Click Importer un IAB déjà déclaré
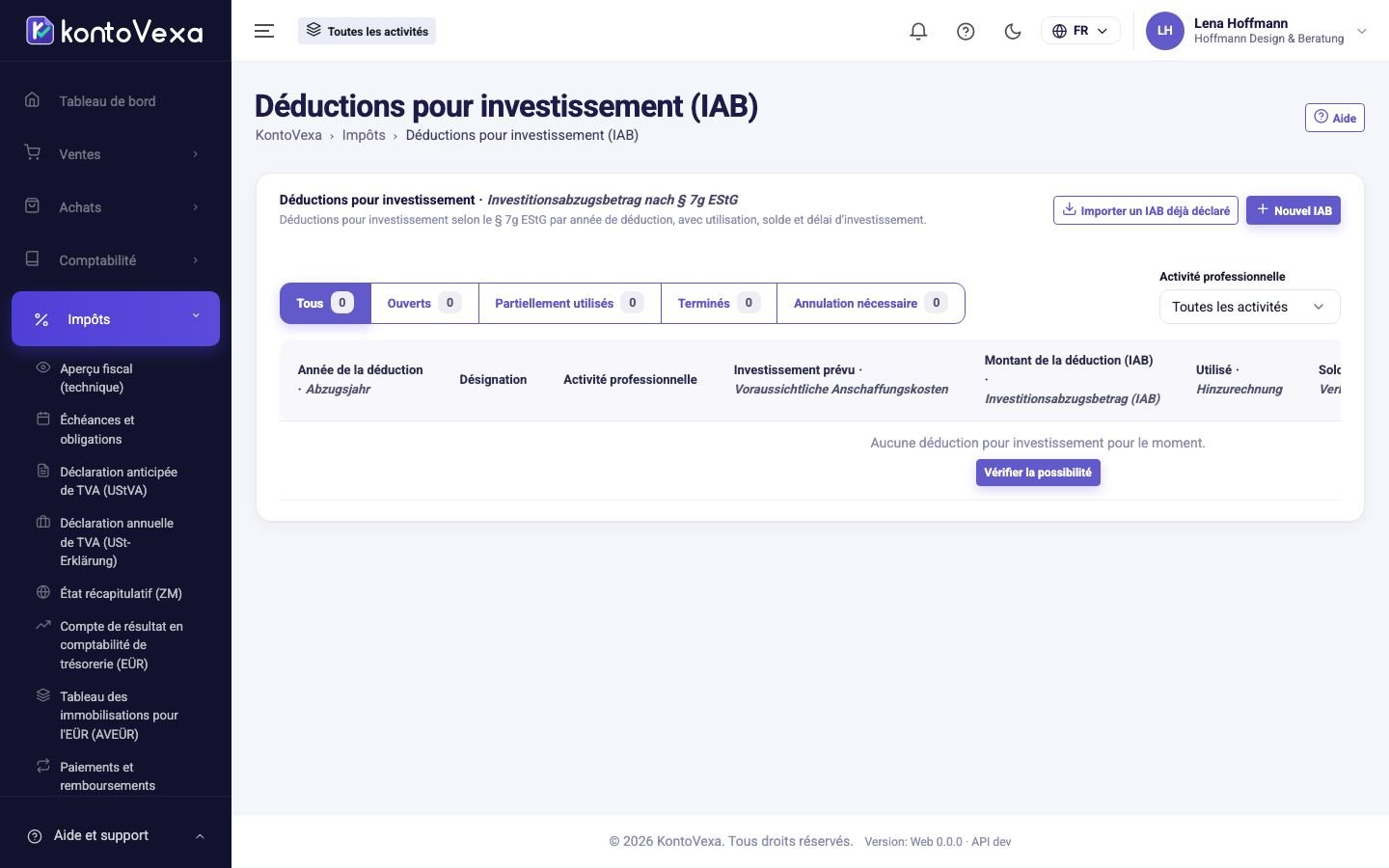Screen dimensions: 1389x868 [x=1145, y=210]
